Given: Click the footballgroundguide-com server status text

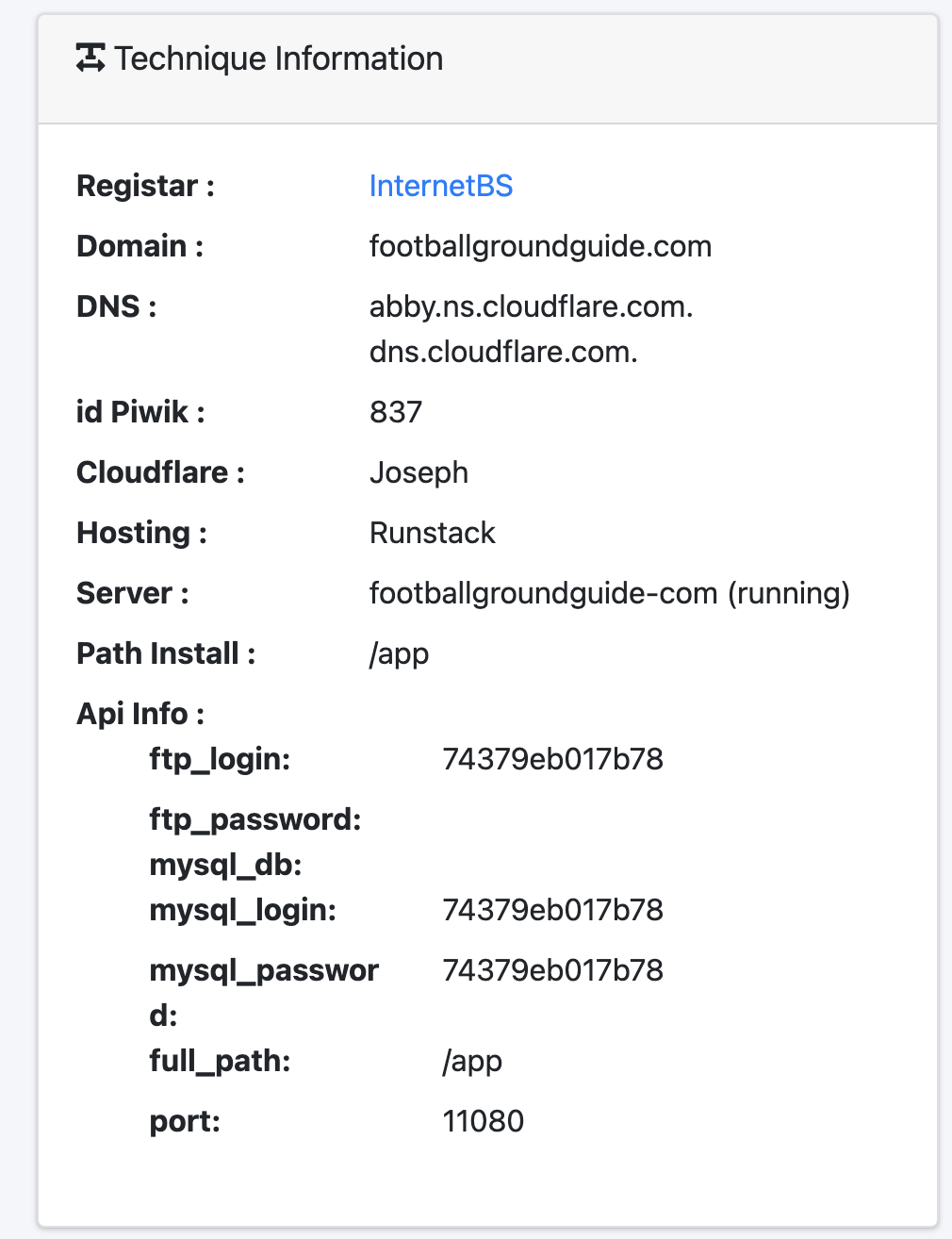Looking at the screenshot, I should tap(609, 593).
